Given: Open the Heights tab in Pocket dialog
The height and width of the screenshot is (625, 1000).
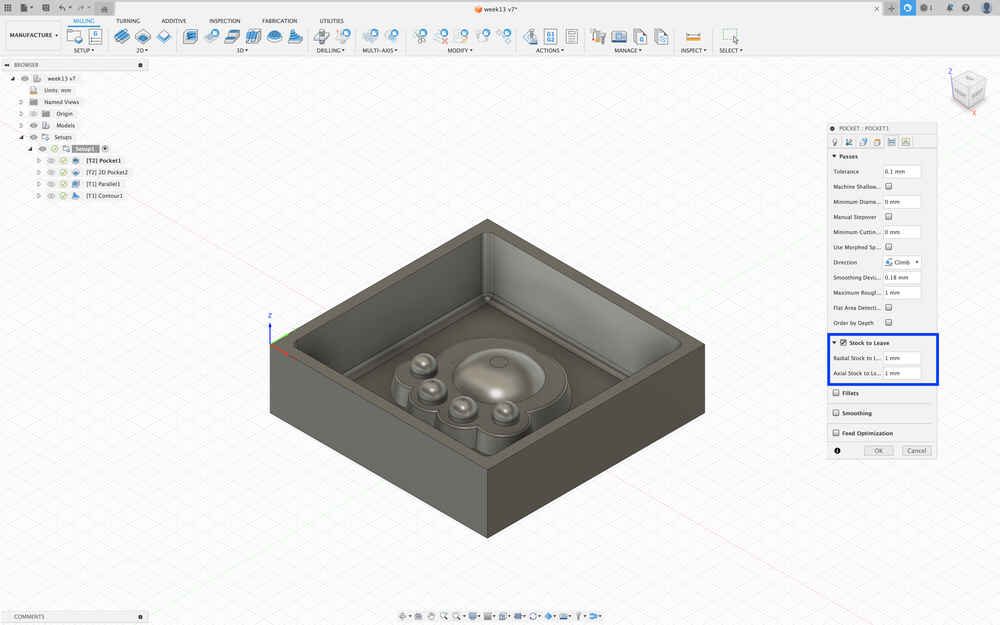Looking at the screenshot, I should (x=863, y=142).
